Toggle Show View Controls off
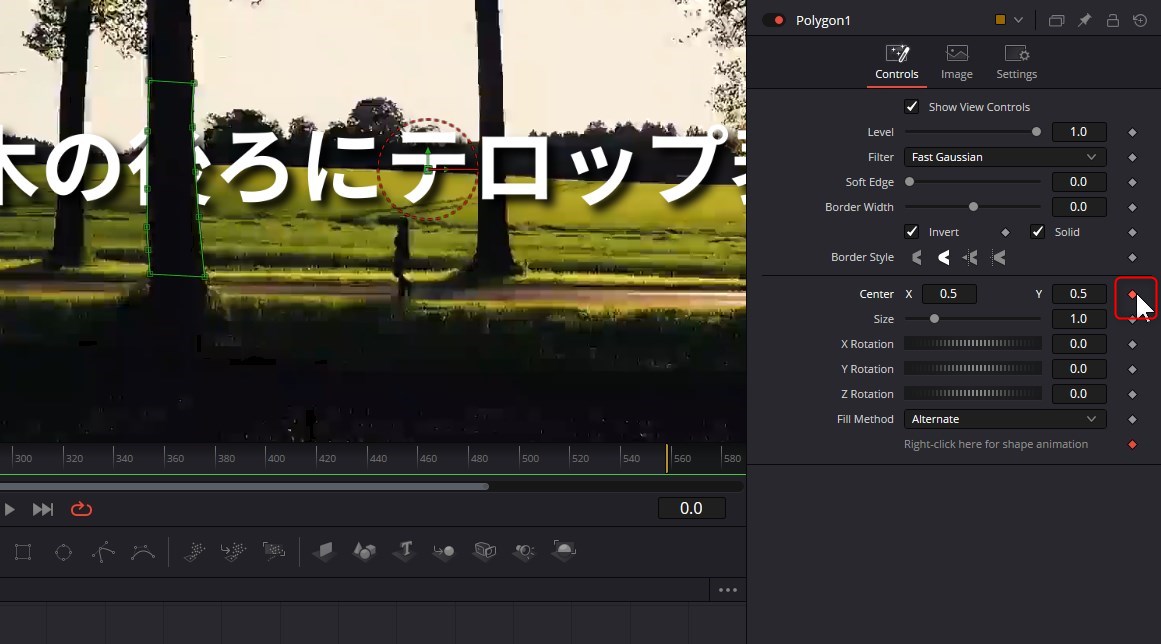The image size is (1161, 644). (x=911, y=106)
